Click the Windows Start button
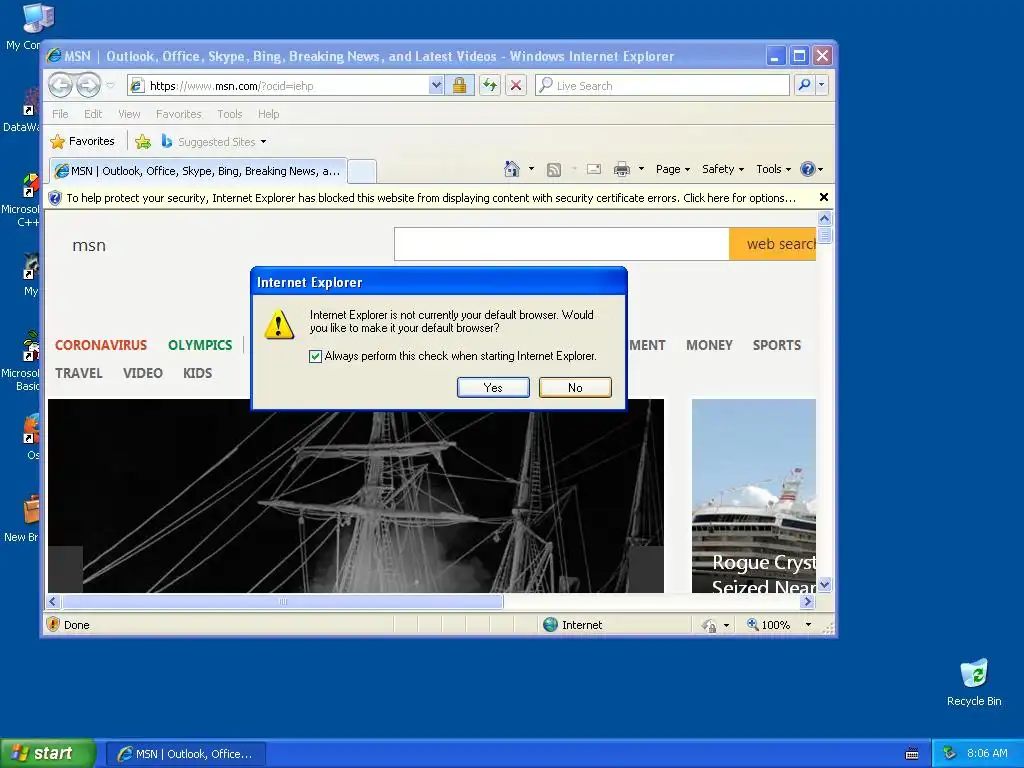Image resolution: width=1024 pixels, height=768 pixels. 47,753
